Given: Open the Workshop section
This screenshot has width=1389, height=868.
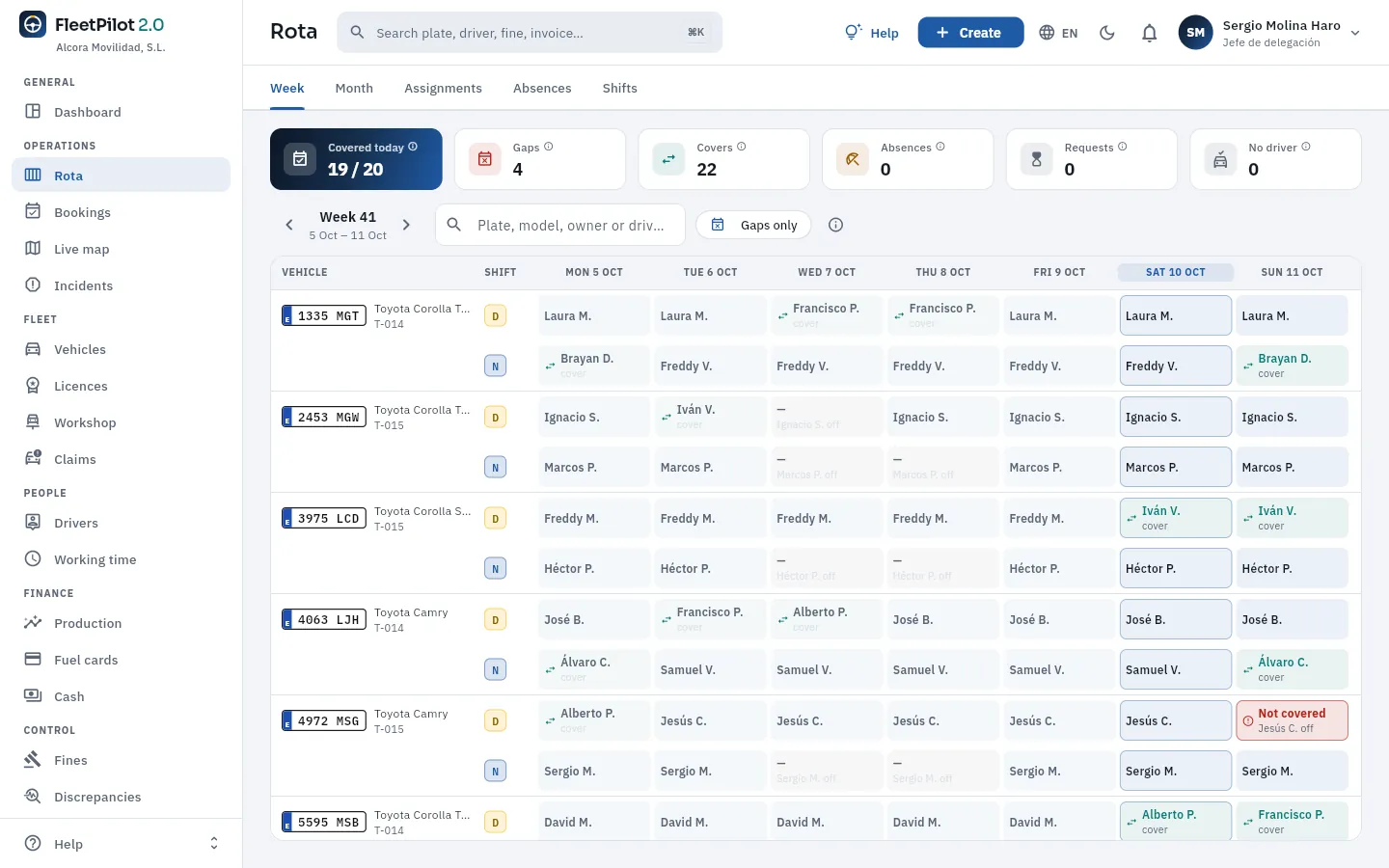Looking at the screenshot, I should pyautogui.click(x=121, y=422).
